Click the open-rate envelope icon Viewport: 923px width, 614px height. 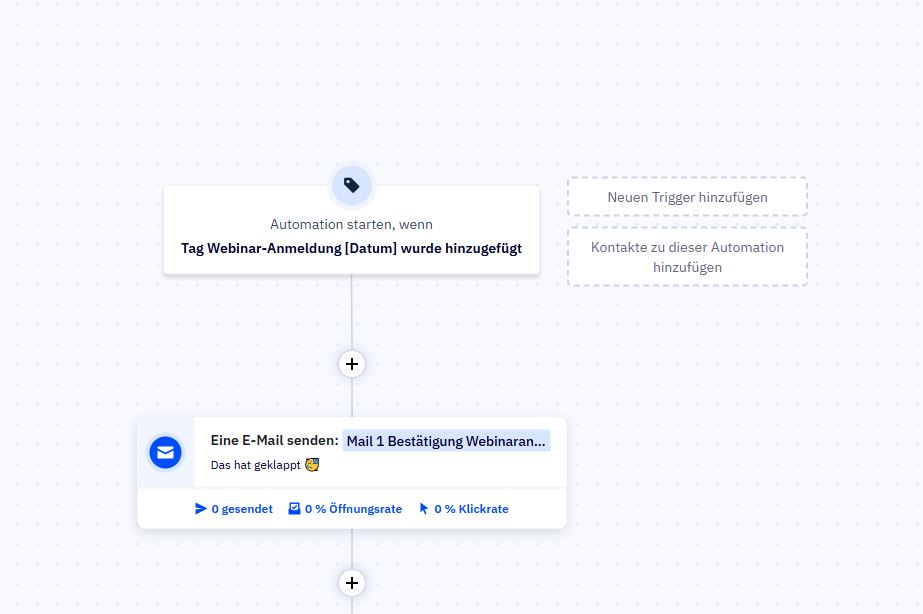tap(294, 509)
